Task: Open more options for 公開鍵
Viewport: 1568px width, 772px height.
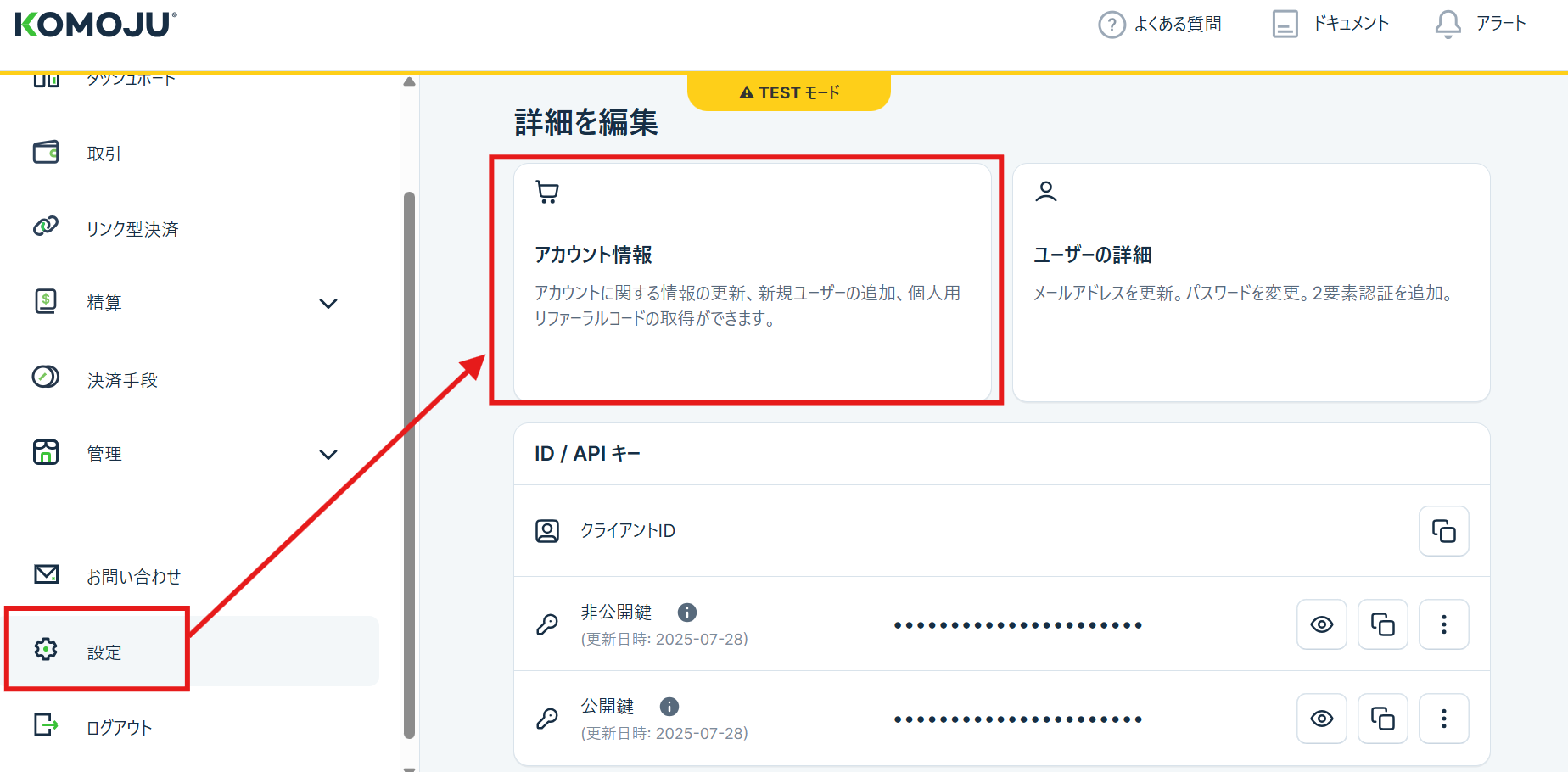Action: click(x=1443, y=719)
